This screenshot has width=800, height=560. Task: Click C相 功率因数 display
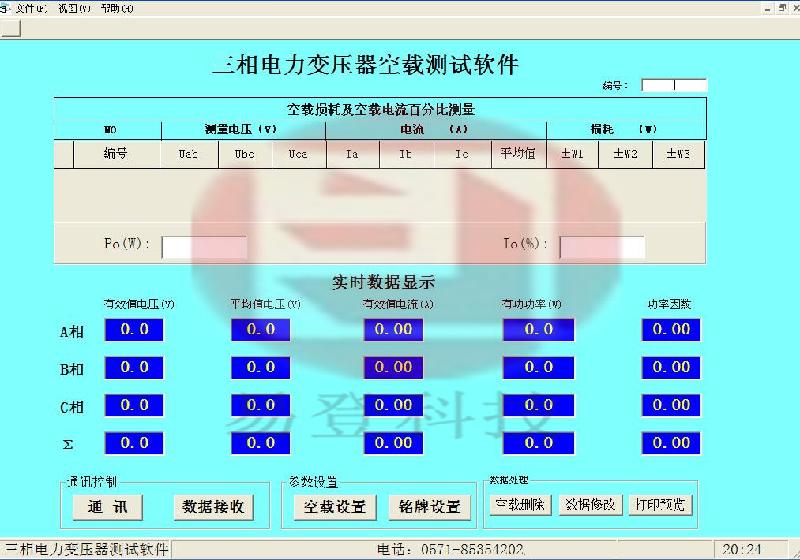[x=671, y=405]
